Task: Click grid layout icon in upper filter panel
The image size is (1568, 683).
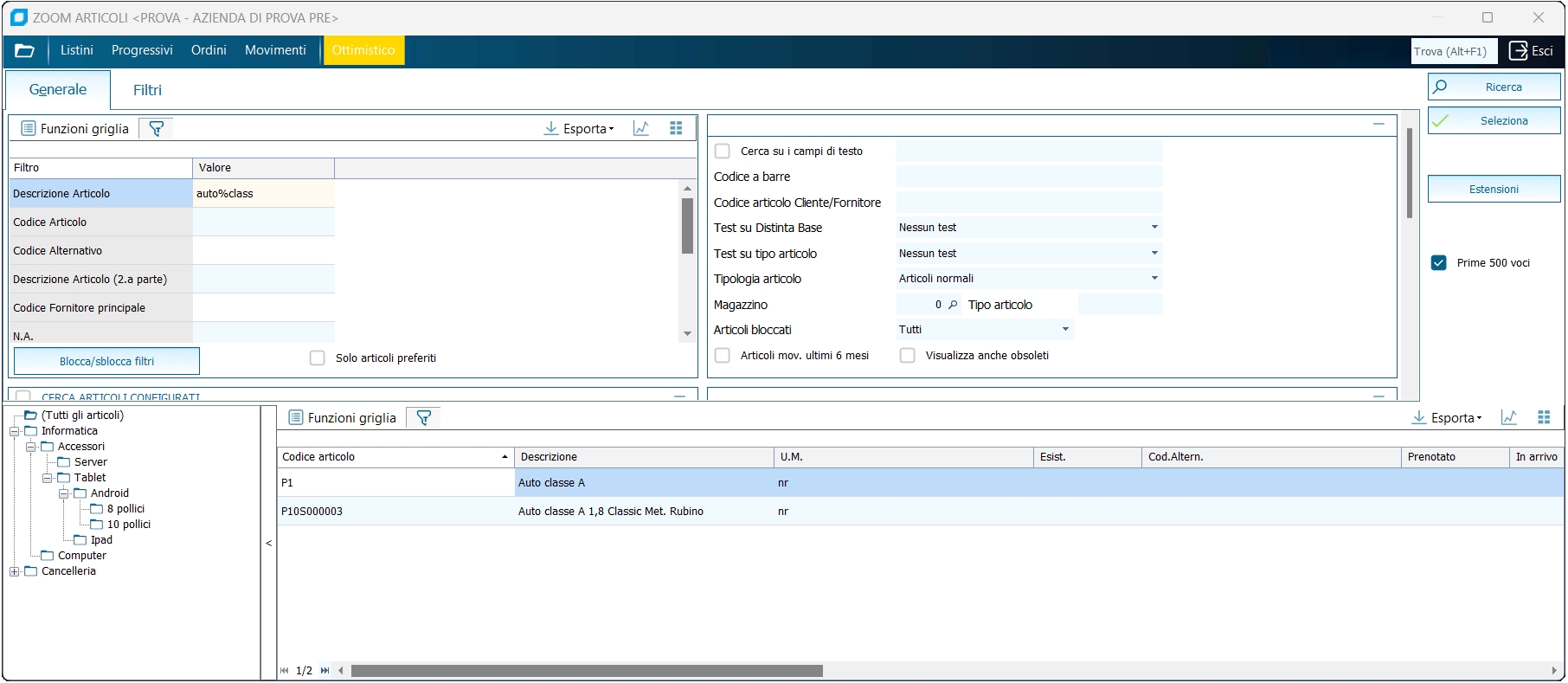Action: pos(677,129)
